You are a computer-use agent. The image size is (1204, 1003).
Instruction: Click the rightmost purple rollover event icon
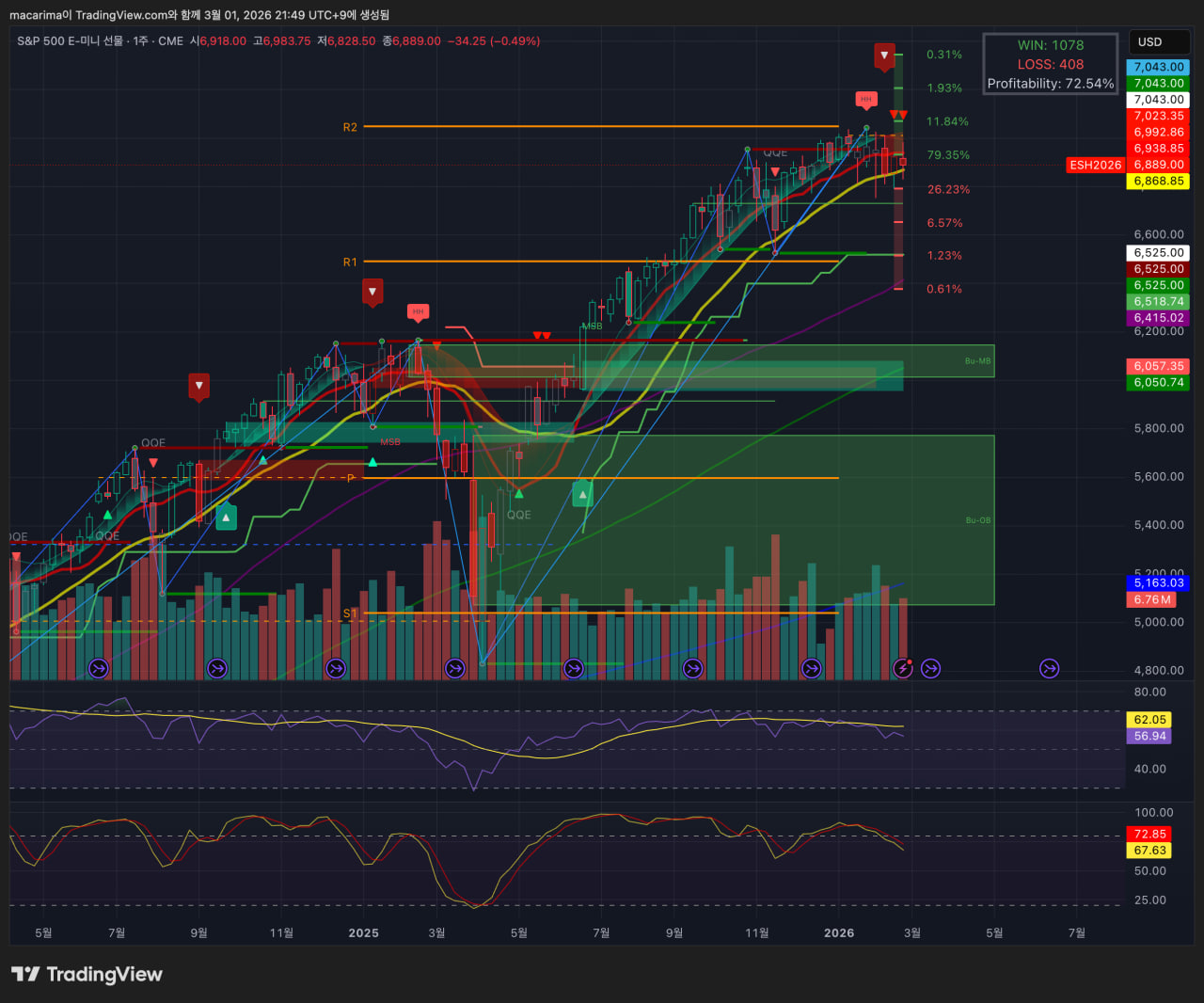[1049, 669]
